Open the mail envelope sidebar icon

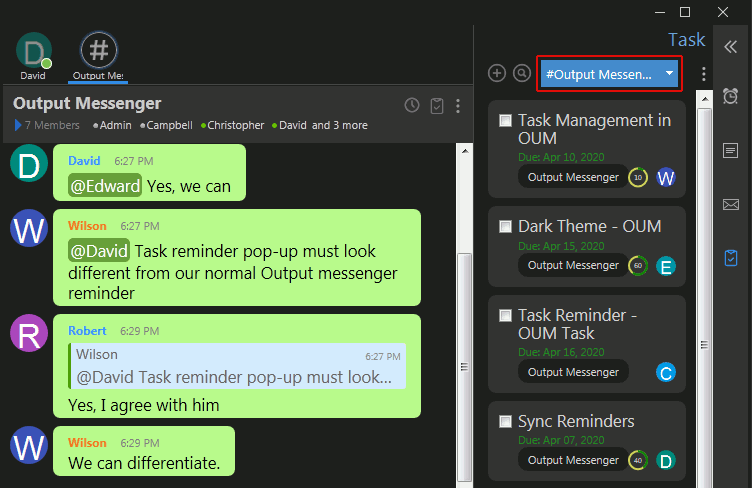point(730,205)
